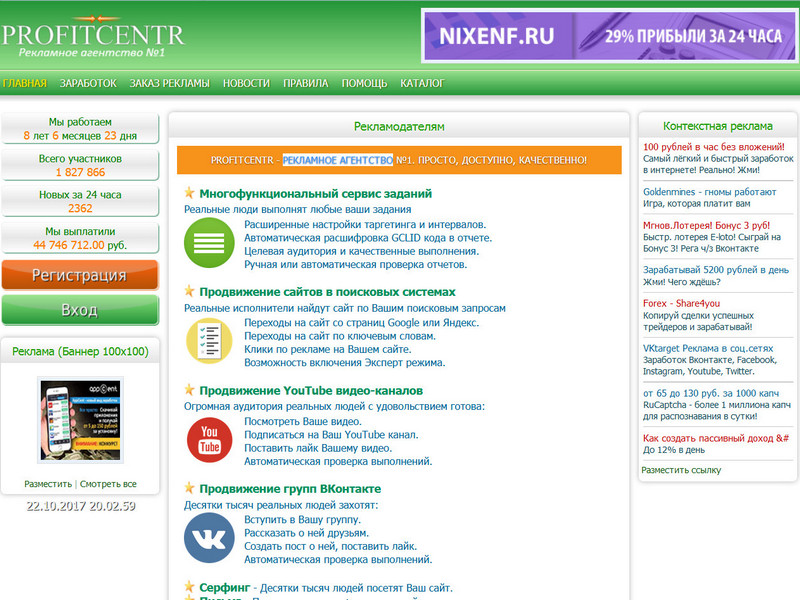Image resolution: width=800 pixels, height=600 pixels.
Task: Click the Разместить ссылку link
Action: (681, 470)
